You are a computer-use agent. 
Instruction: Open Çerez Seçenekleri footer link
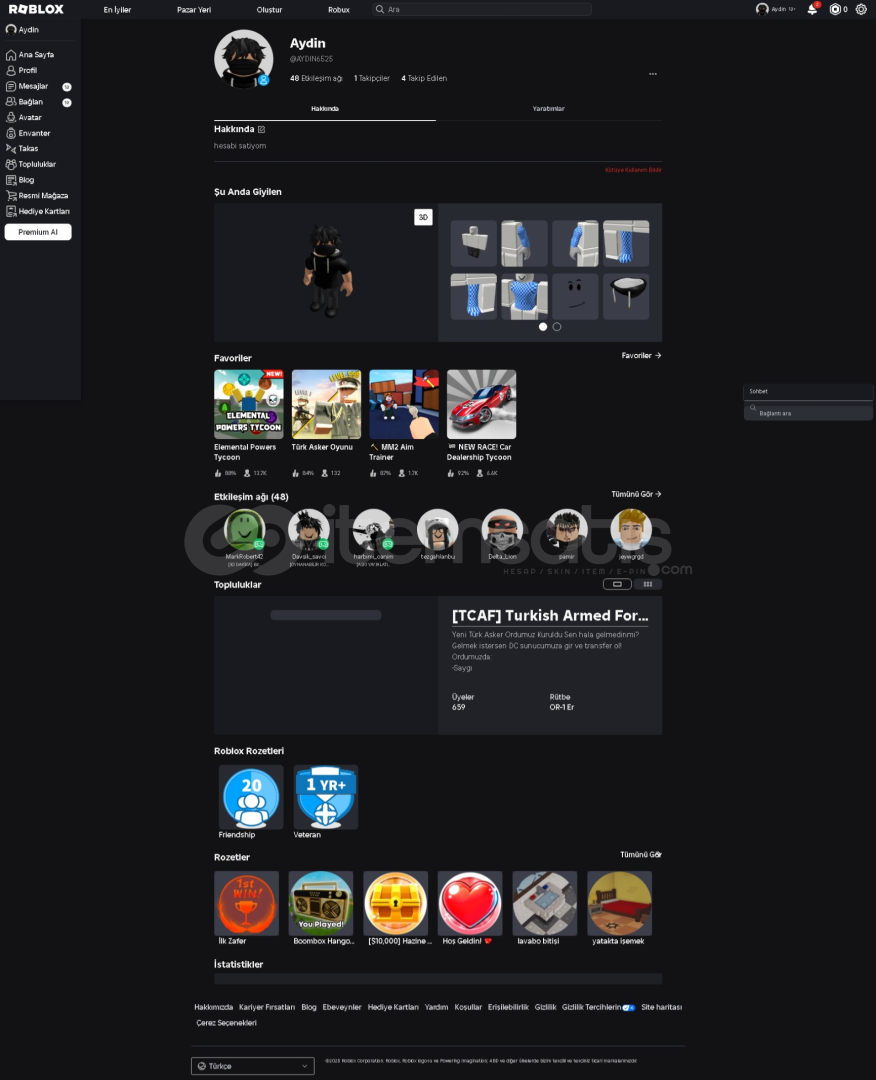click(226, 1023)
